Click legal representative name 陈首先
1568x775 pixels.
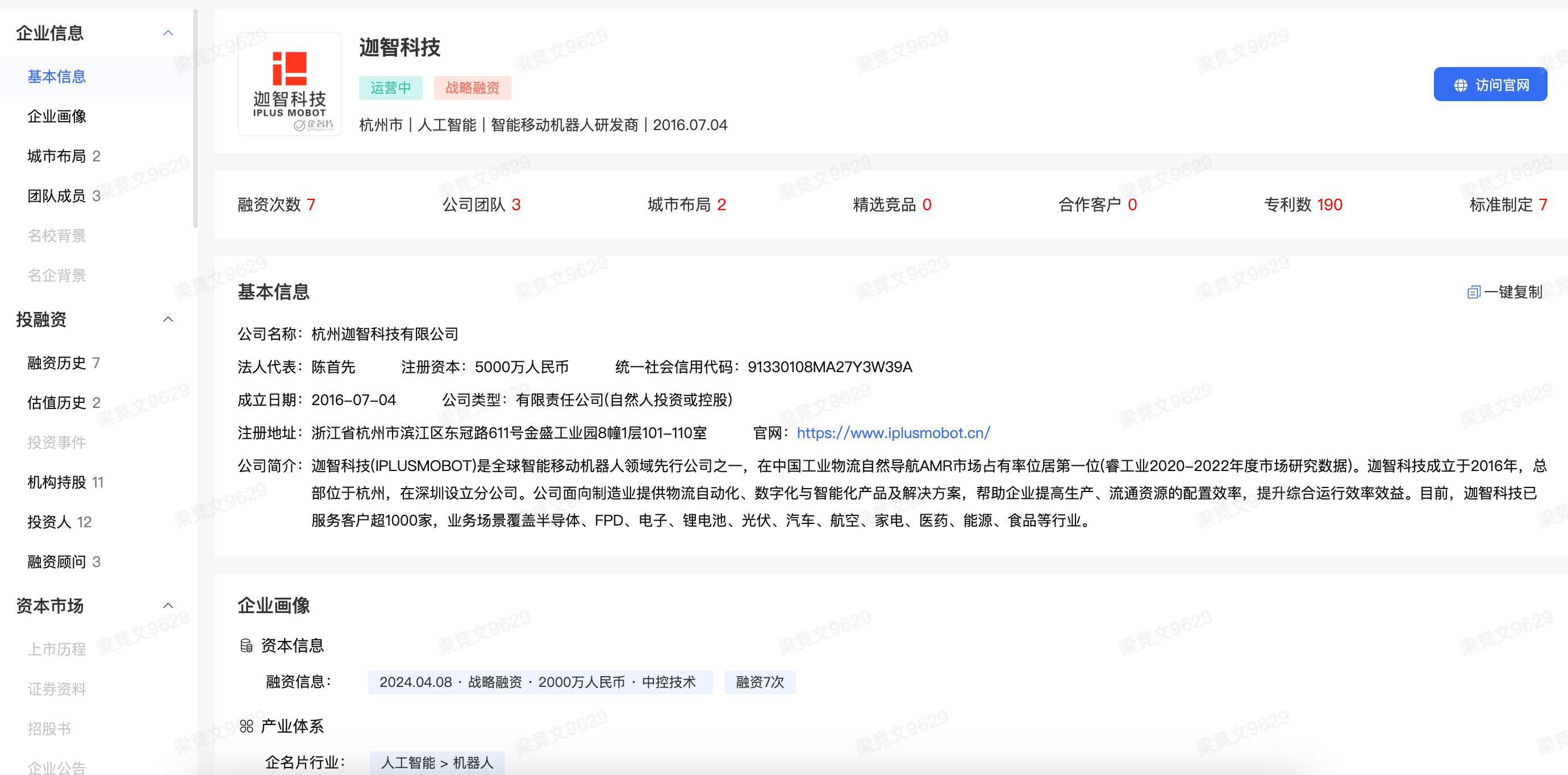[333, 367]
